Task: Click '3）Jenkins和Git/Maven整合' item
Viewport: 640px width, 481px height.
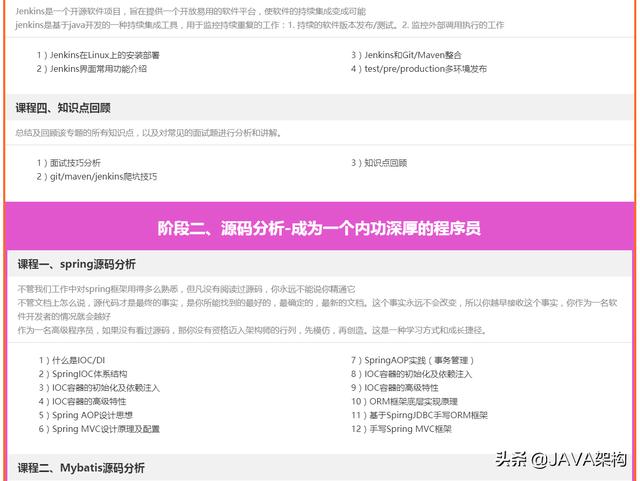Action: coord(406,55)
